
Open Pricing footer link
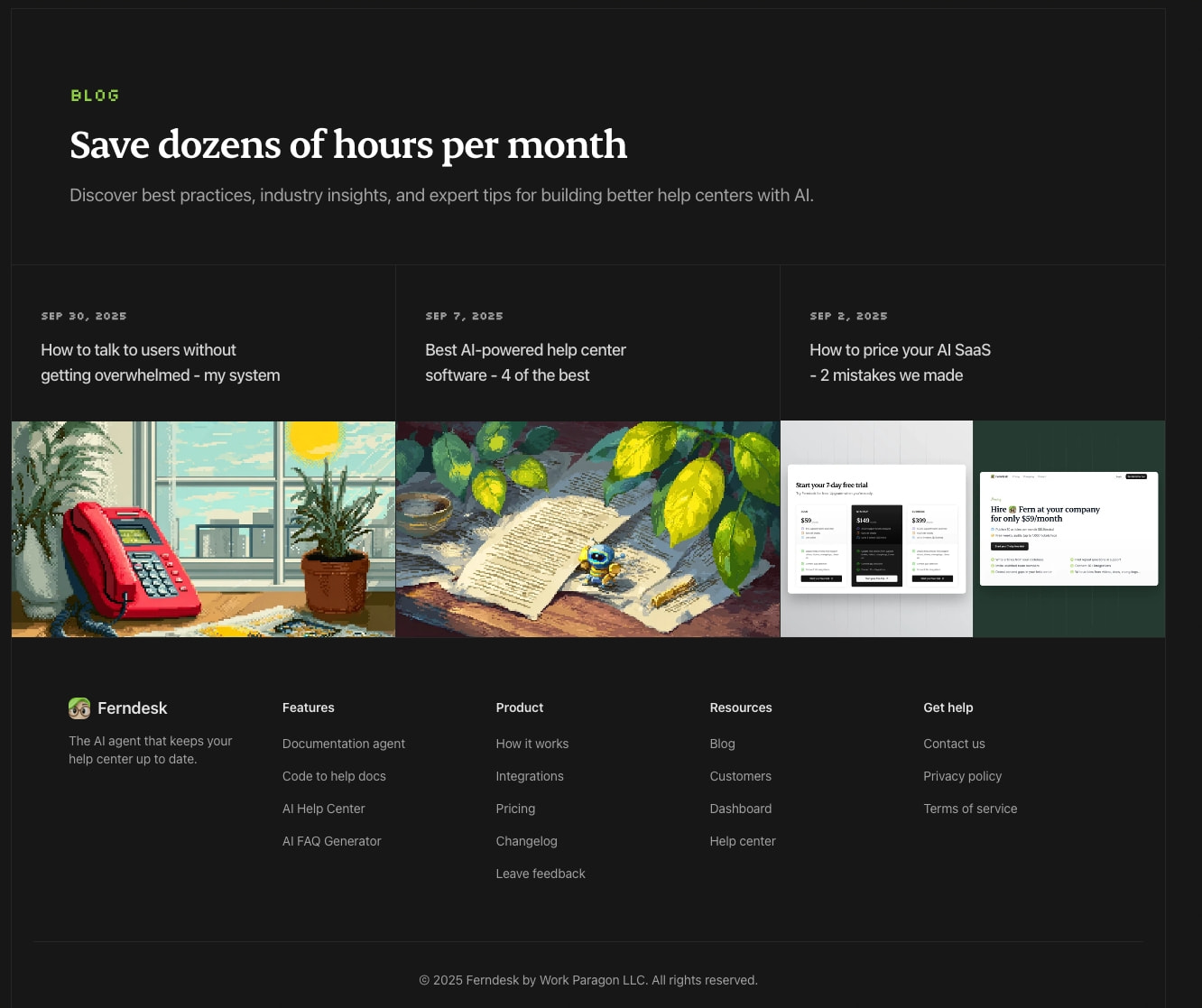pos(515,809)
